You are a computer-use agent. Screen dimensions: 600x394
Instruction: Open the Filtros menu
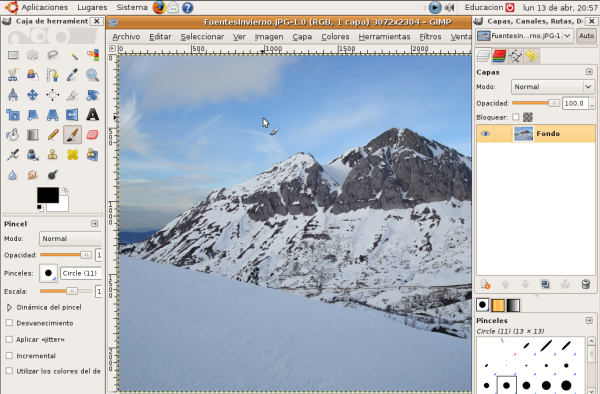[430, 37]
